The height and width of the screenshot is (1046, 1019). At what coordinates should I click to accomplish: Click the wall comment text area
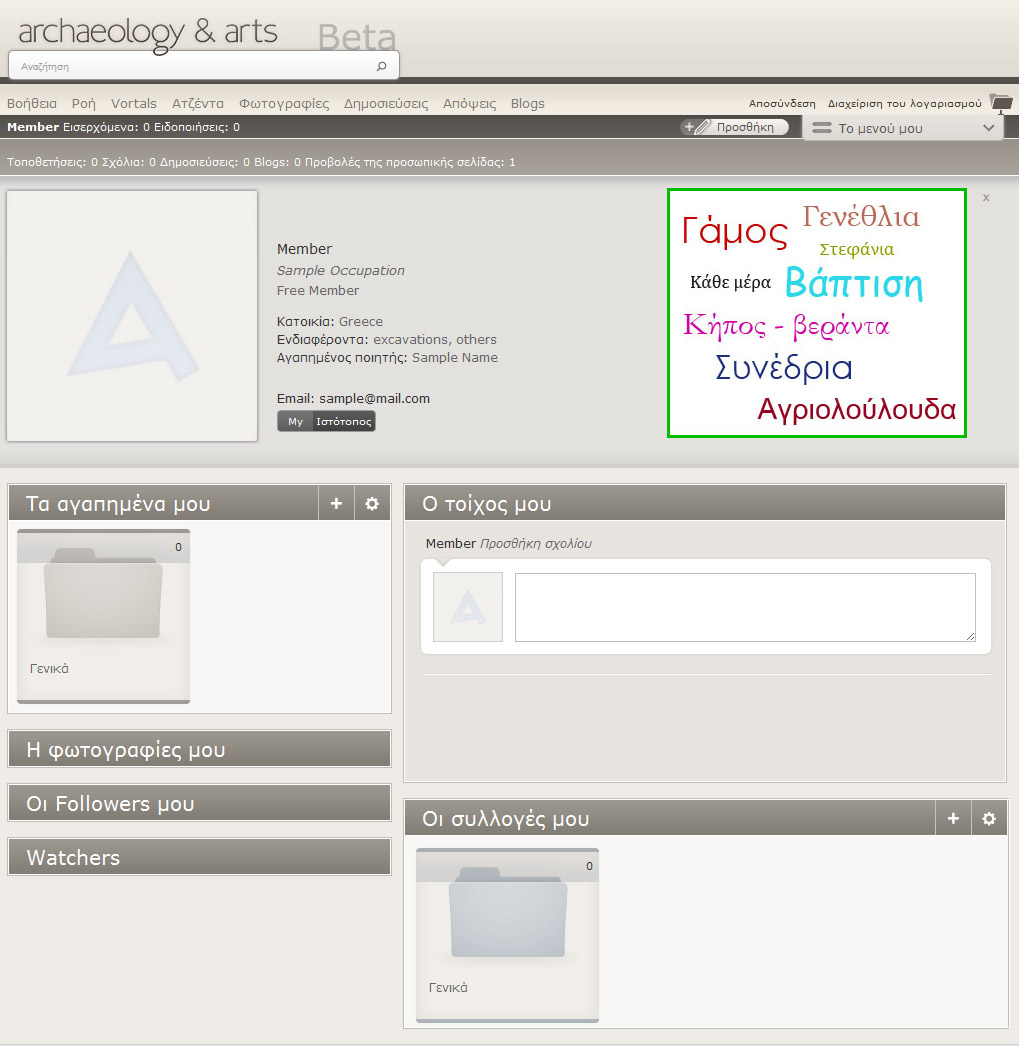pyautogui.click(x=745, y=607)
